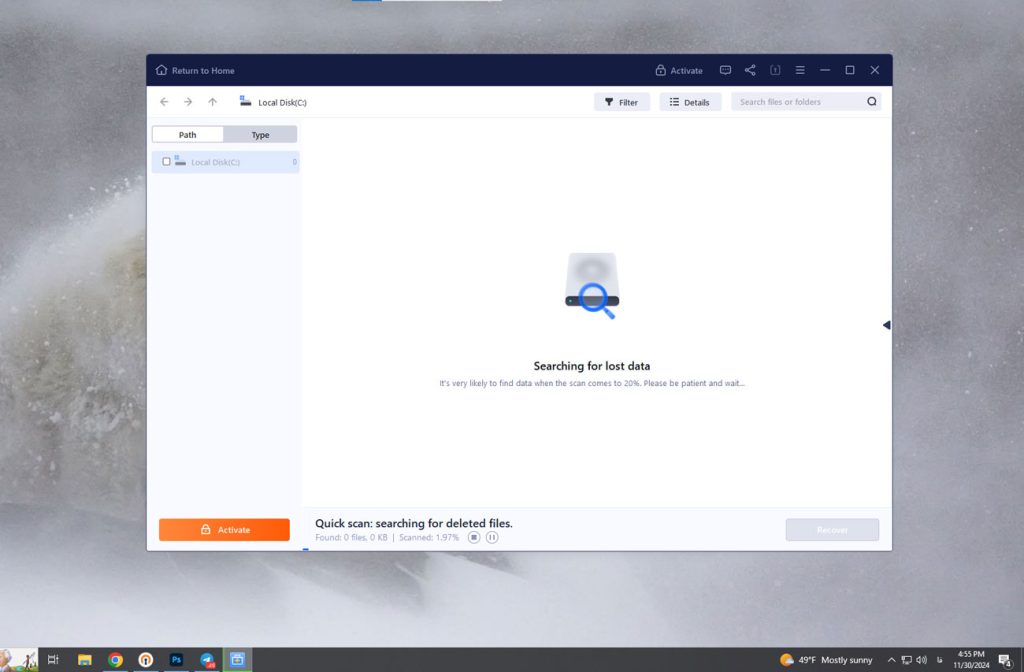Click the search magnifier icon

click(871, 102)
